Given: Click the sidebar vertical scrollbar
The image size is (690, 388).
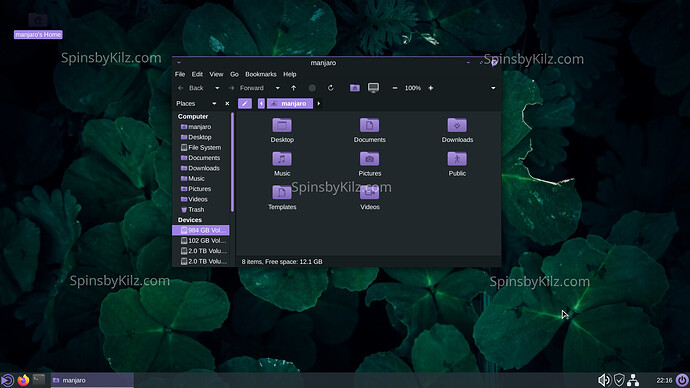Looking at the screenshot, I should click(232, 162).
